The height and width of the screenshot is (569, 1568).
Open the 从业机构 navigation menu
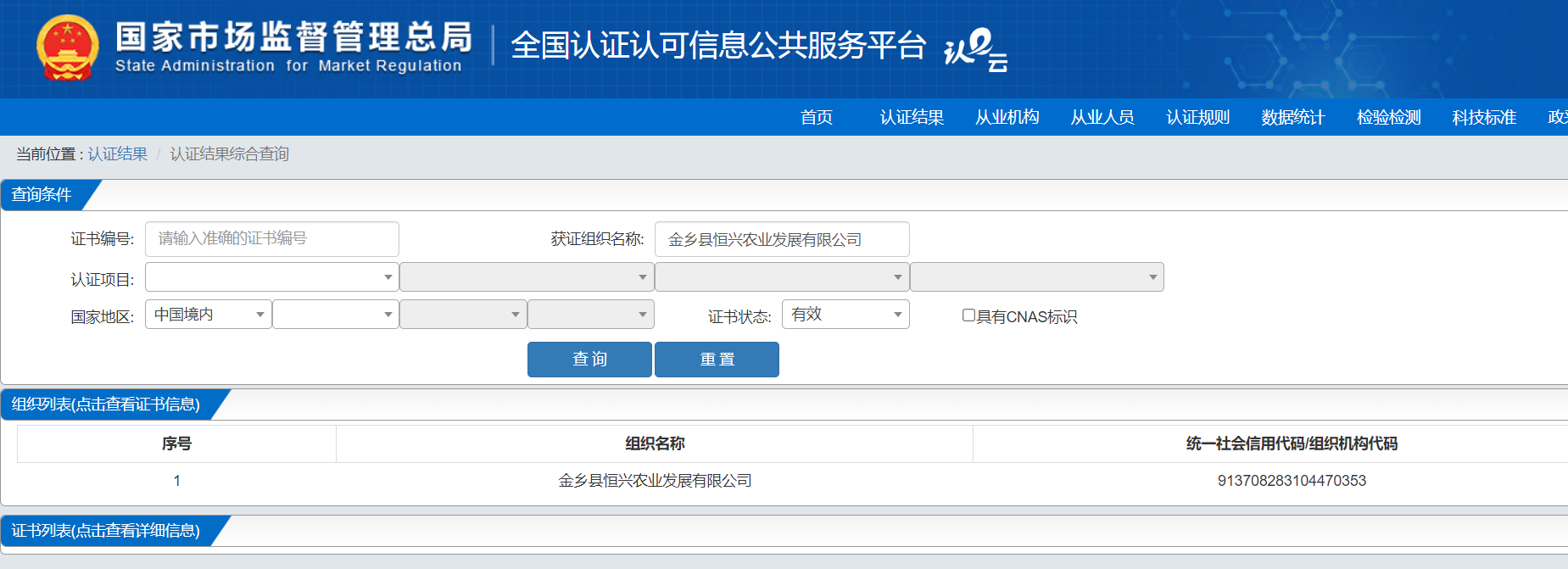[x=1007, y=117]
